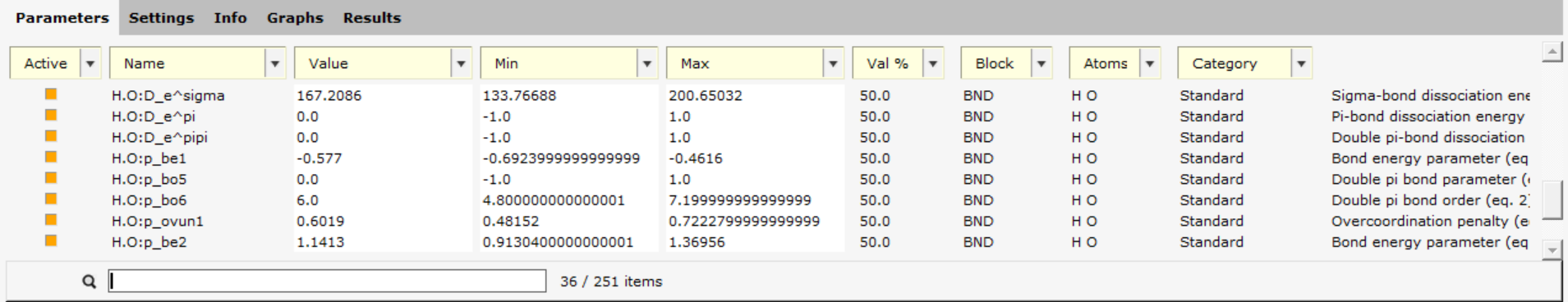Open the Name column dropdown arrow
The width and height of the screenshot is (1568, 302).
[x=275, y=63]
